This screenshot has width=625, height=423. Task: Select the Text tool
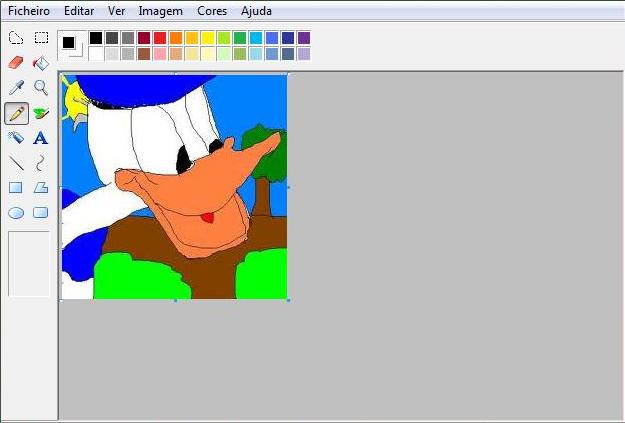click(41, 138)
